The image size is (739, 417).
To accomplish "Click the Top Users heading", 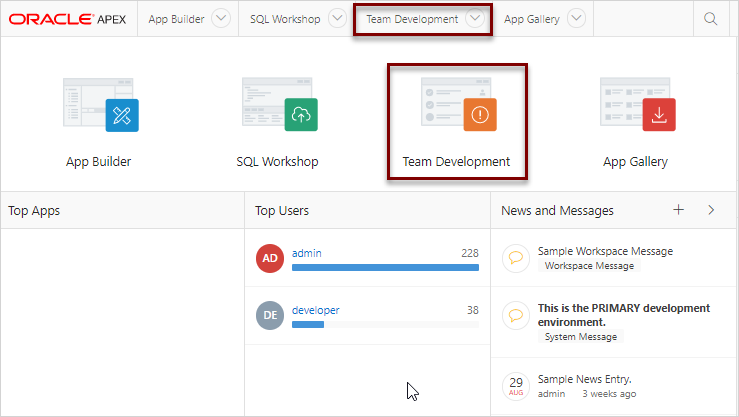I will click(x=282, y=211).
